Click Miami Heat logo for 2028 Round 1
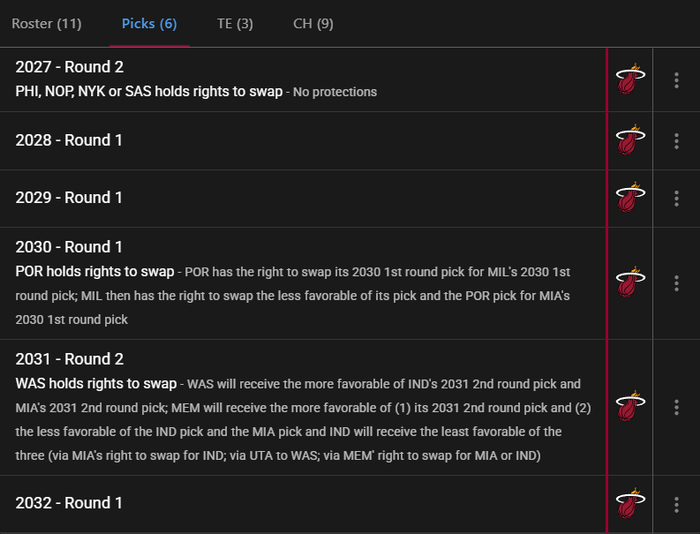This screenshot has height=534, width=700. (630, 140)
